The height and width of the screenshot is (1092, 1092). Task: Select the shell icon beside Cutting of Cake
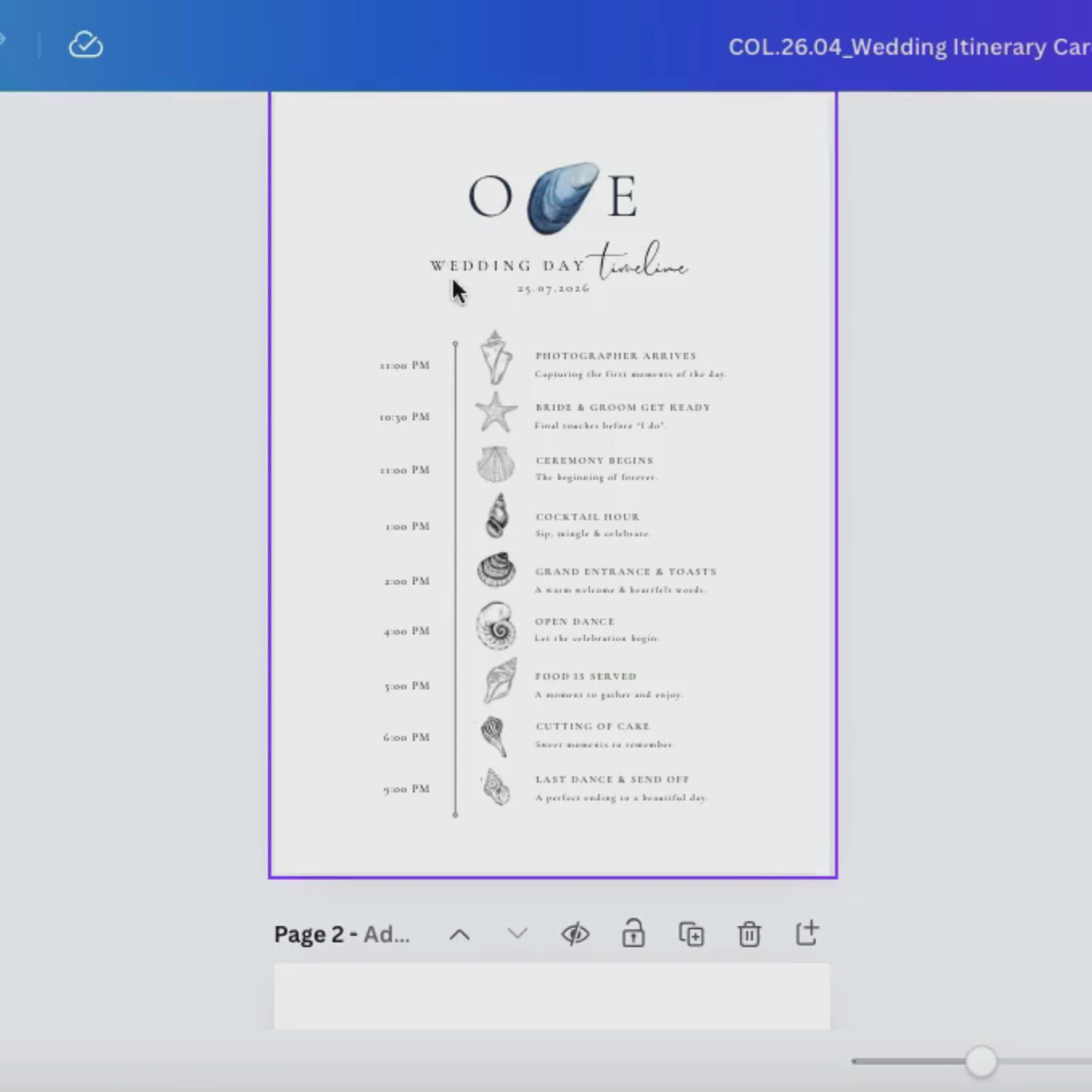click(494, 737)
